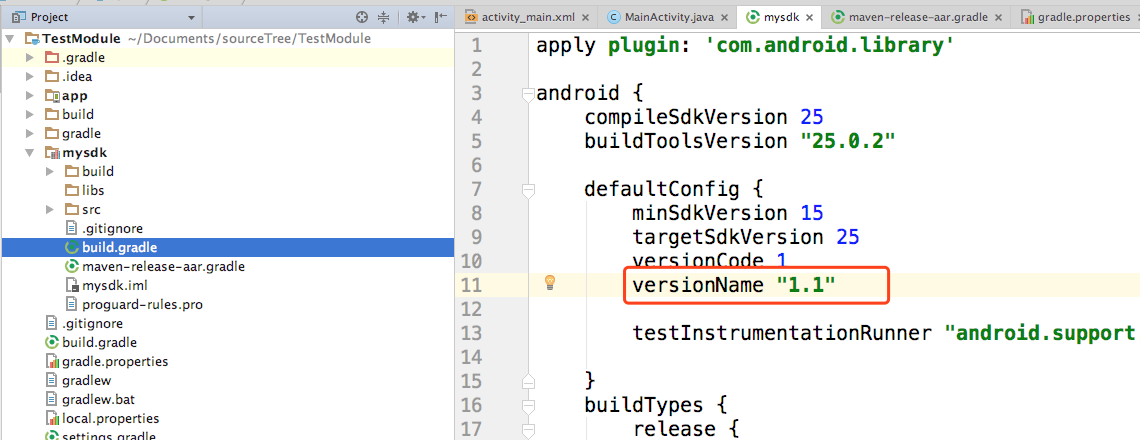
Task: Select local.properties file
Action: click(x=111, y=418)
